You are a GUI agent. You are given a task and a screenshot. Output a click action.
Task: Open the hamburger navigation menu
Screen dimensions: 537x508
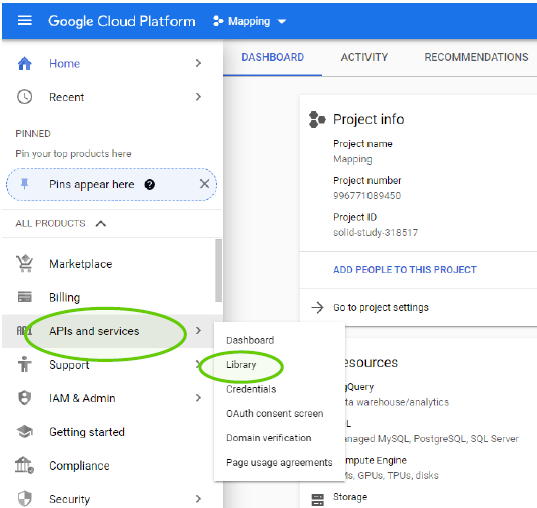(25, 21)
